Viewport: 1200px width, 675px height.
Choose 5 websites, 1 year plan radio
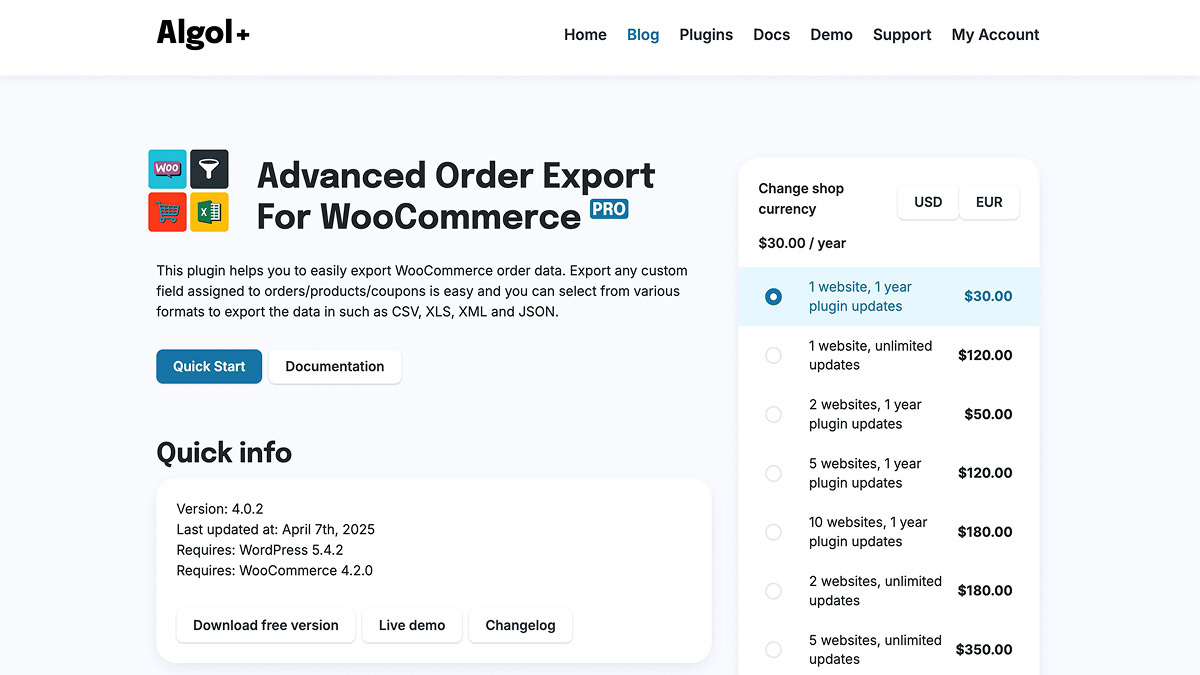[x=773, y=473]
